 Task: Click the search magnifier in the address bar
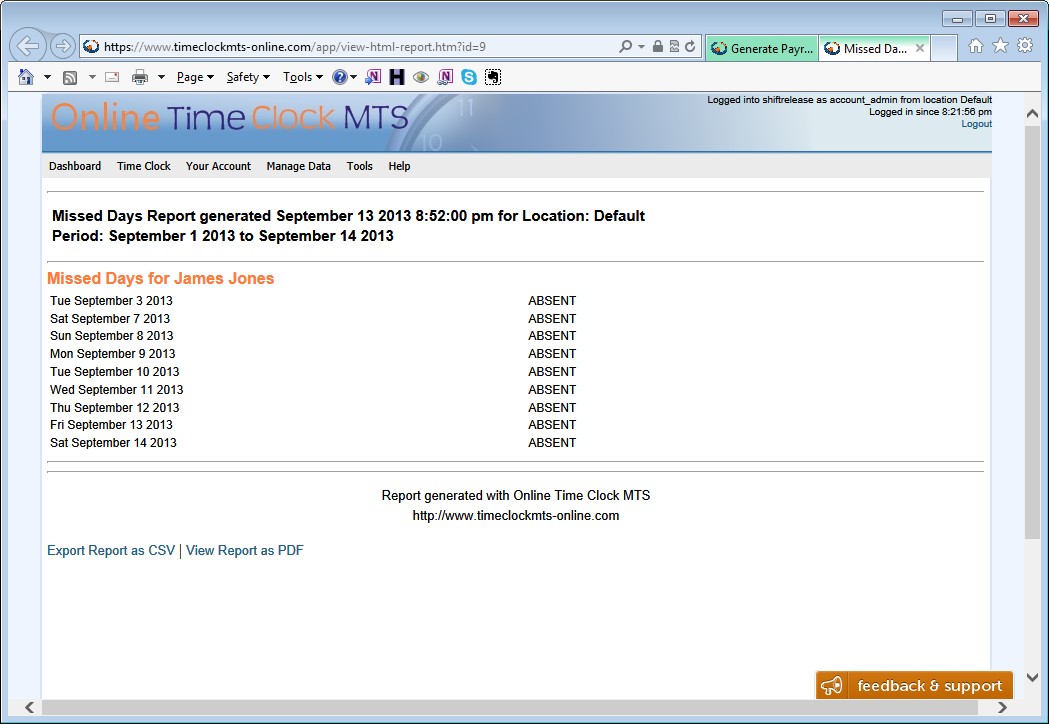(x=626, y=46)
